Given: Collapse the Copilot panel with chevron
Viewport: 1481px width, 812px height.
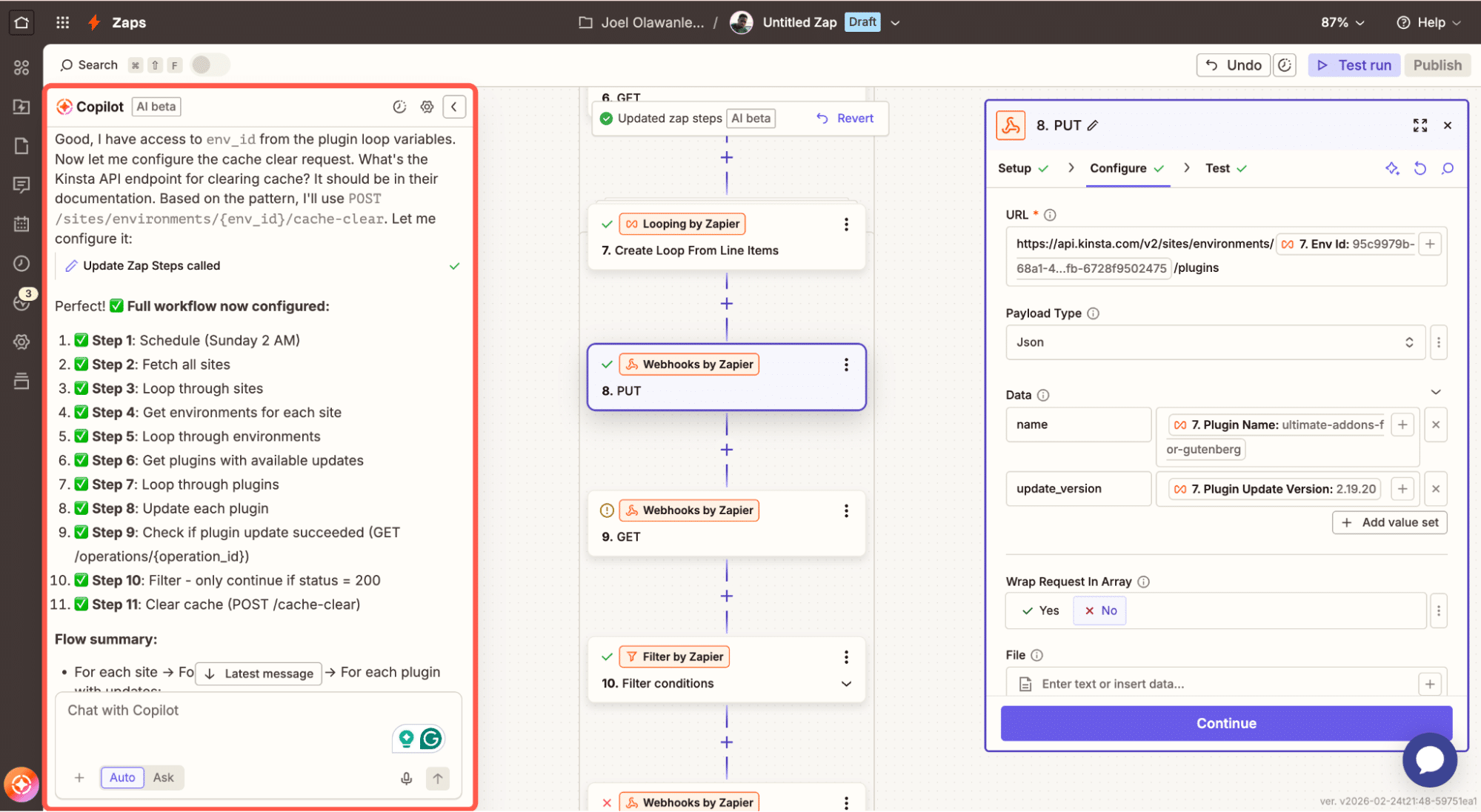Looking at the screenshot, I should (454, 107).
